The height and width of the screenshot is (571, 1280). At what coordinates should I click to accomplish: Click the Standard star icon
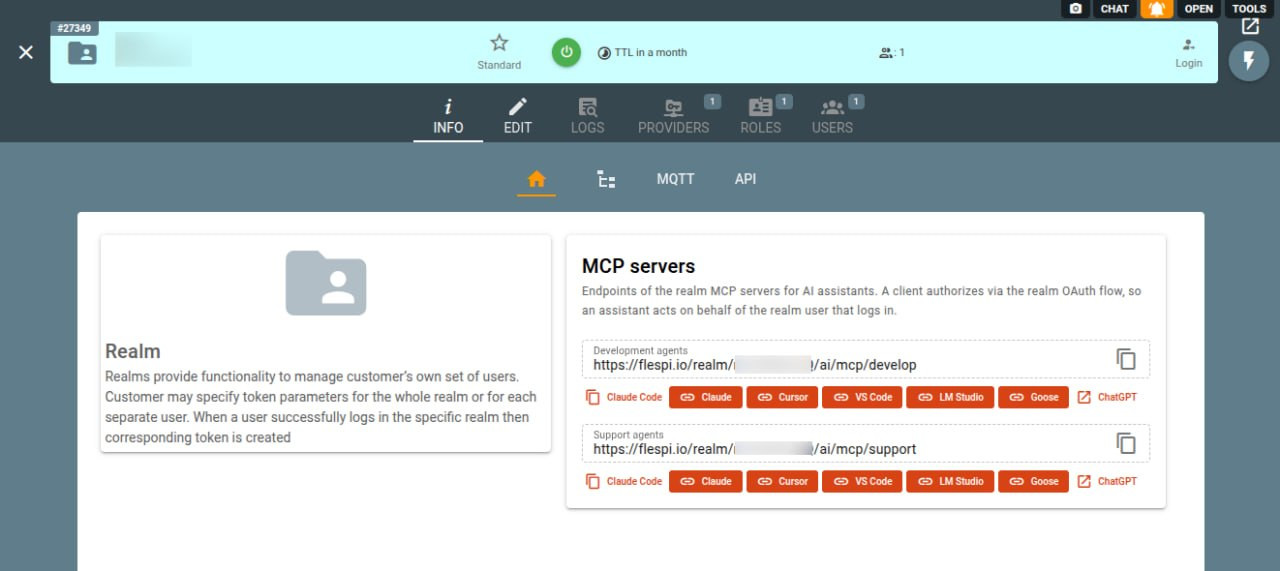(x=499, y=43)
